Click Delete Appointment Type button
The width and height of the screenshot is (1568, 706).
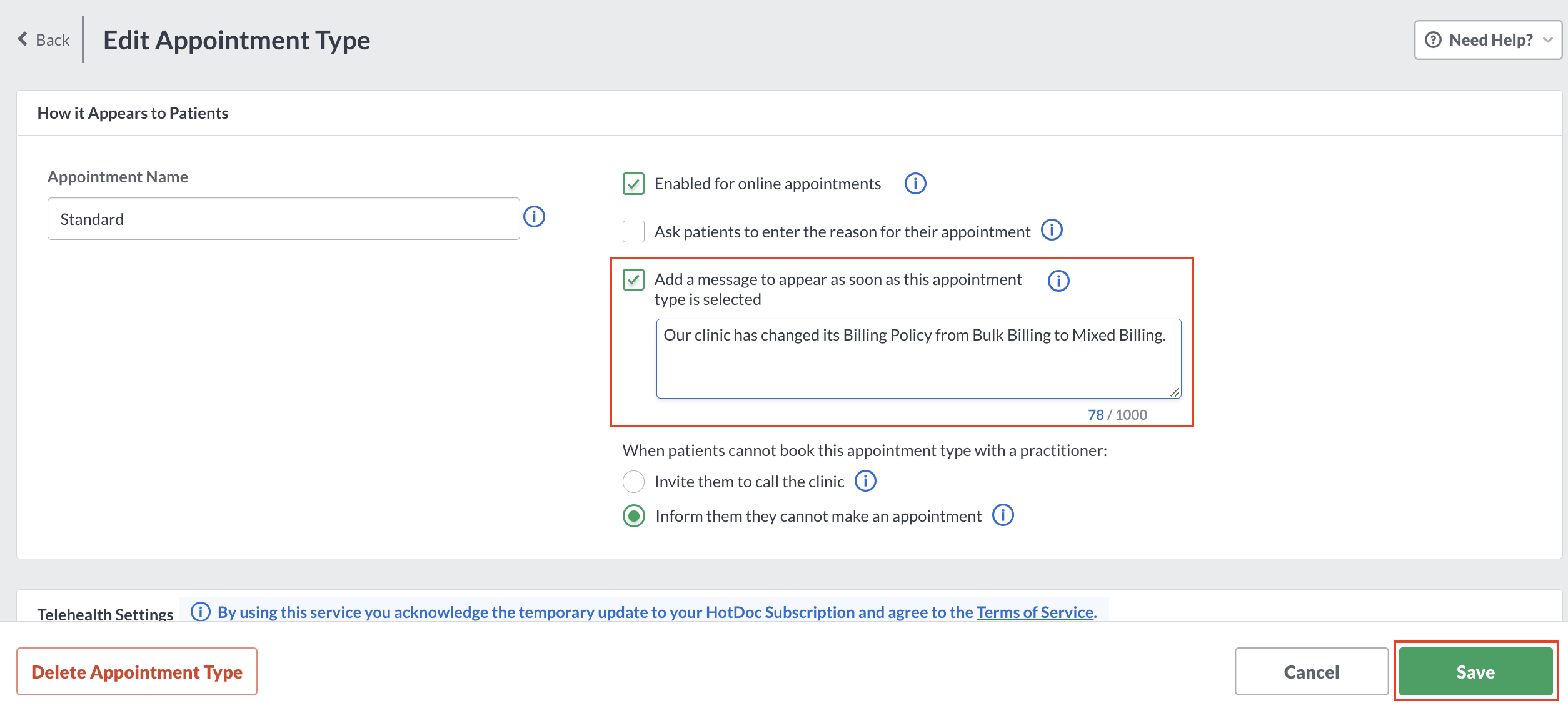click(x=137, y=672)
